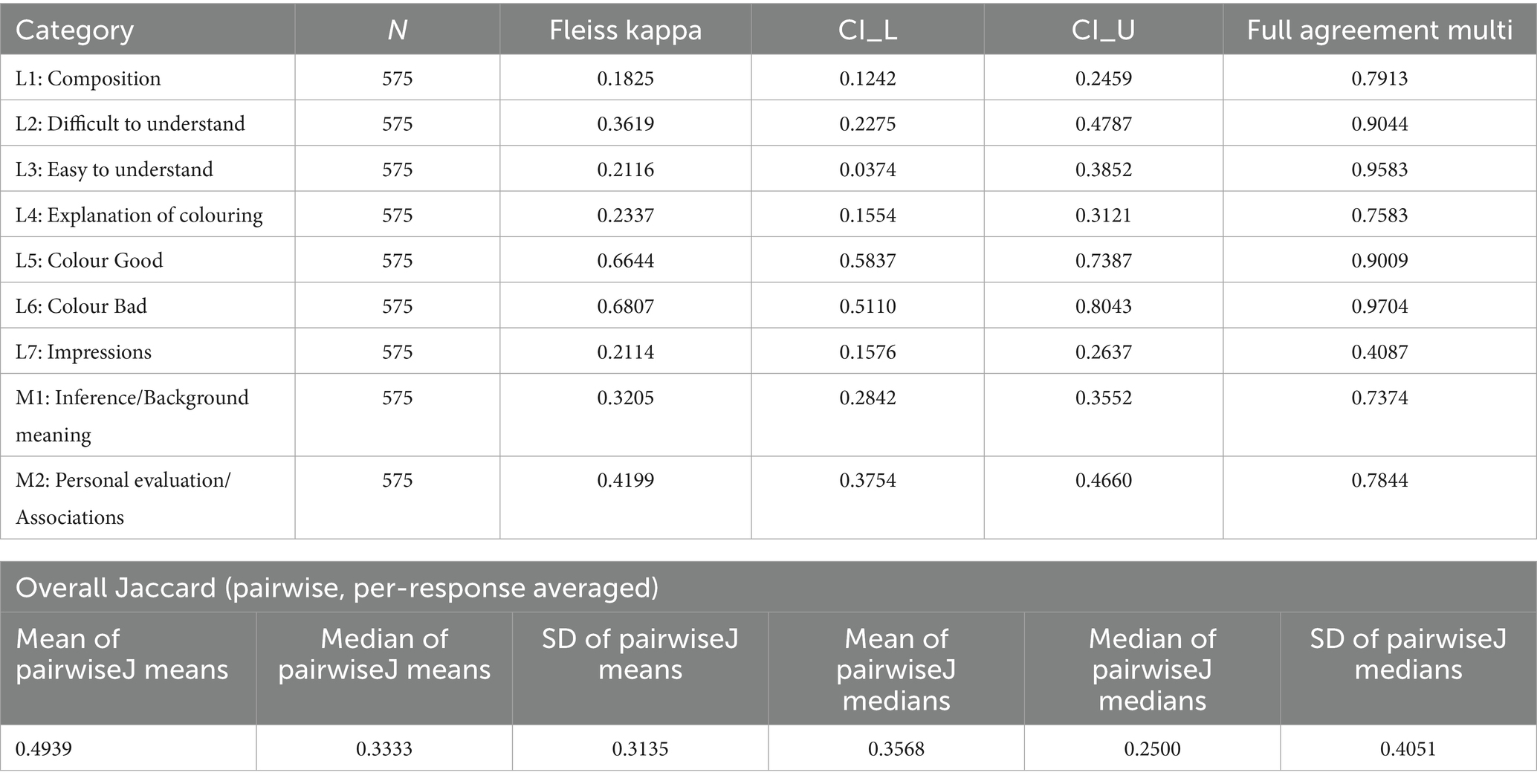Click the Fleiss kappa column header

coord(625,30)
